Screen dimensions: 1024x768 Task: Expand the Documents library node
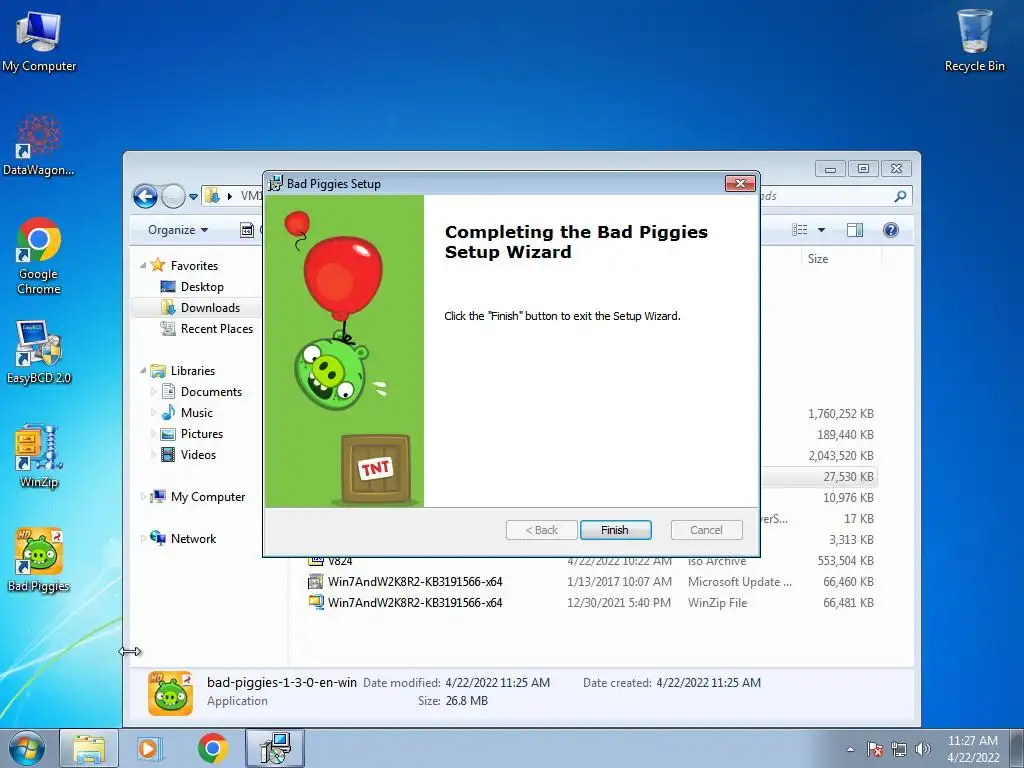pos(153,392)
